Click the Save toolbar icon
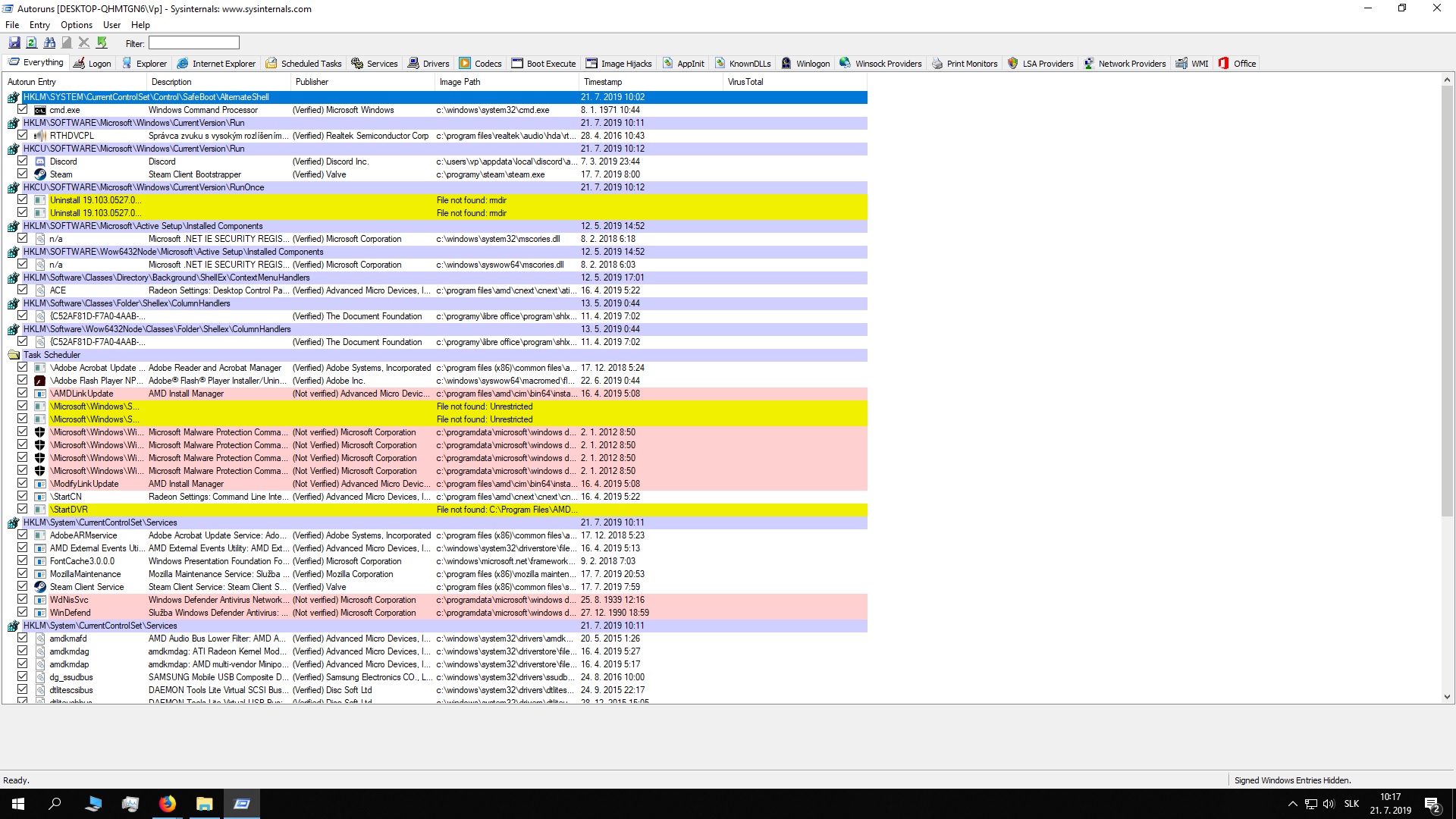The width and height of the screenshot is (1456, 819). point(14,43)
